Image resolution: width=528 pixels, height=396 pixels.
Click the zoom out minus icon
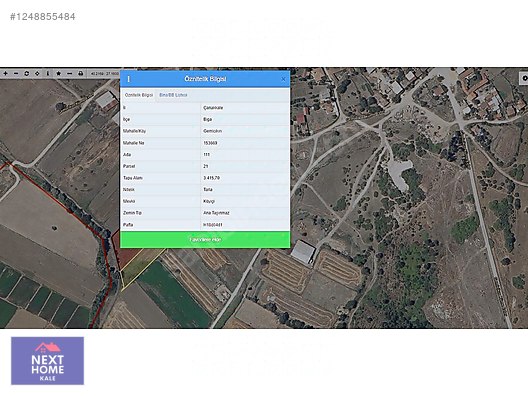(16, 73)
